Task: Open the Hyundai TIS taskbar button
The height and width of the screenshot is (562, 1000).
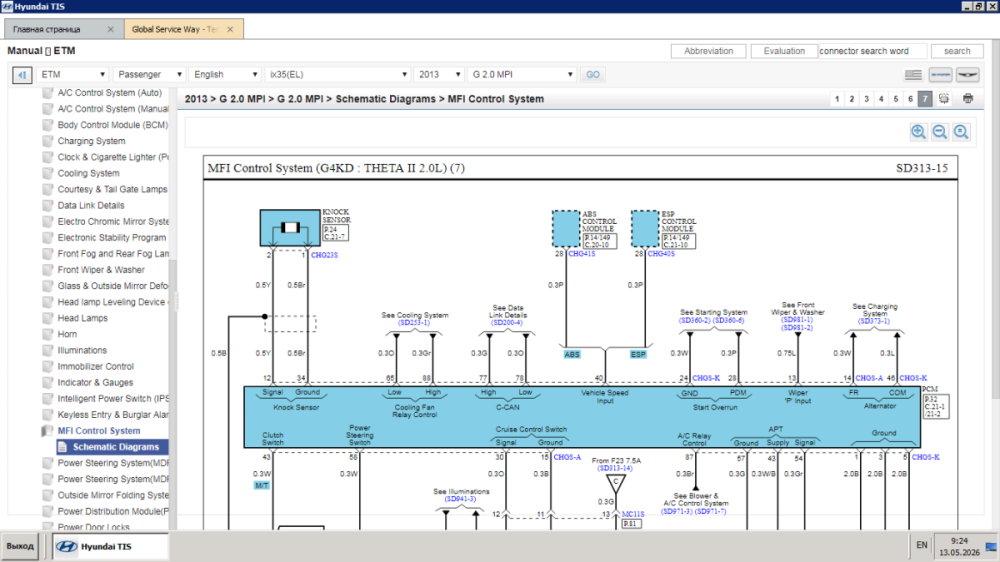Action: tap(109, 547)
